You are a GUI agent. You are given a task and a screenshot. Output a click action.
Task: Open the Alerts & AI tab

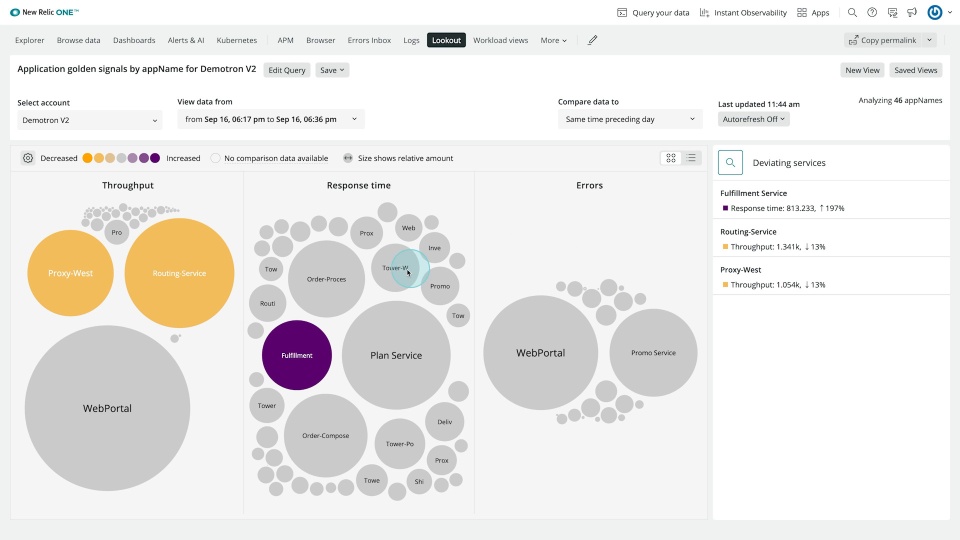(x=186, y=40)
